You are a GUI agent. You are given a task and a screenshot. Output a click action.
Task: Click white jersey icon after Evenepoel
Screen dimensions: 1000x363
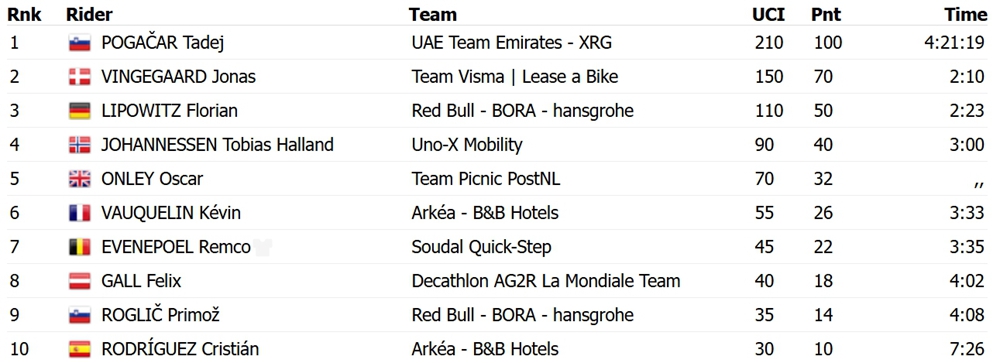[x=263, y=248]
